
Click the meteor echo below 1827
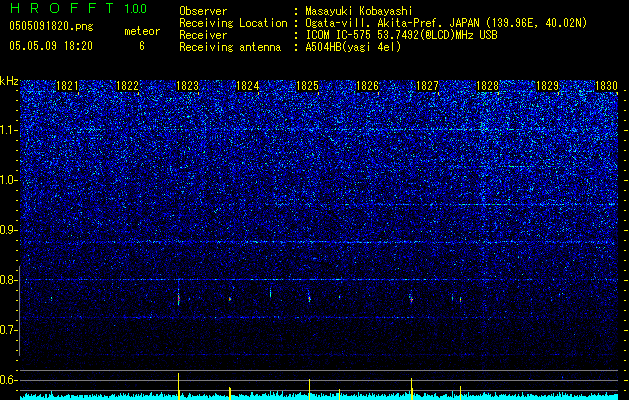click(411, 299)
